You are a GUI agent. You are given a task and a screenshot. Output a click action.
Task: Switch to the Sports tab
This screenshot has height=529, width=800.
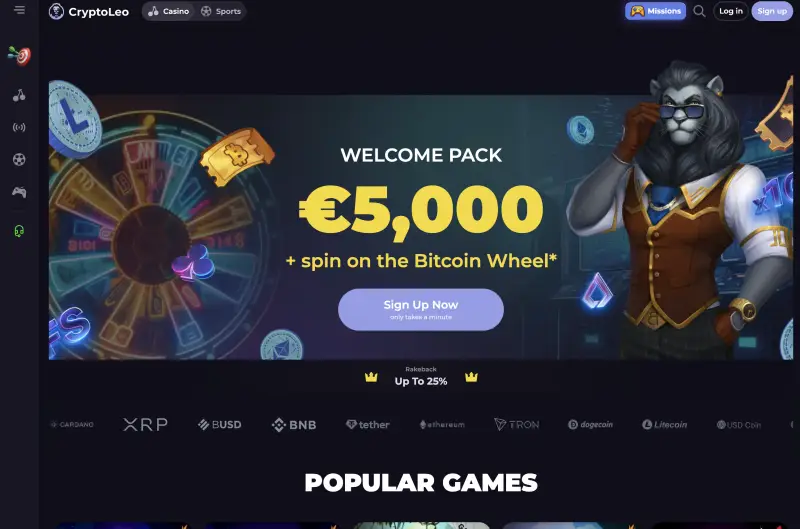(x=221, y=11)
